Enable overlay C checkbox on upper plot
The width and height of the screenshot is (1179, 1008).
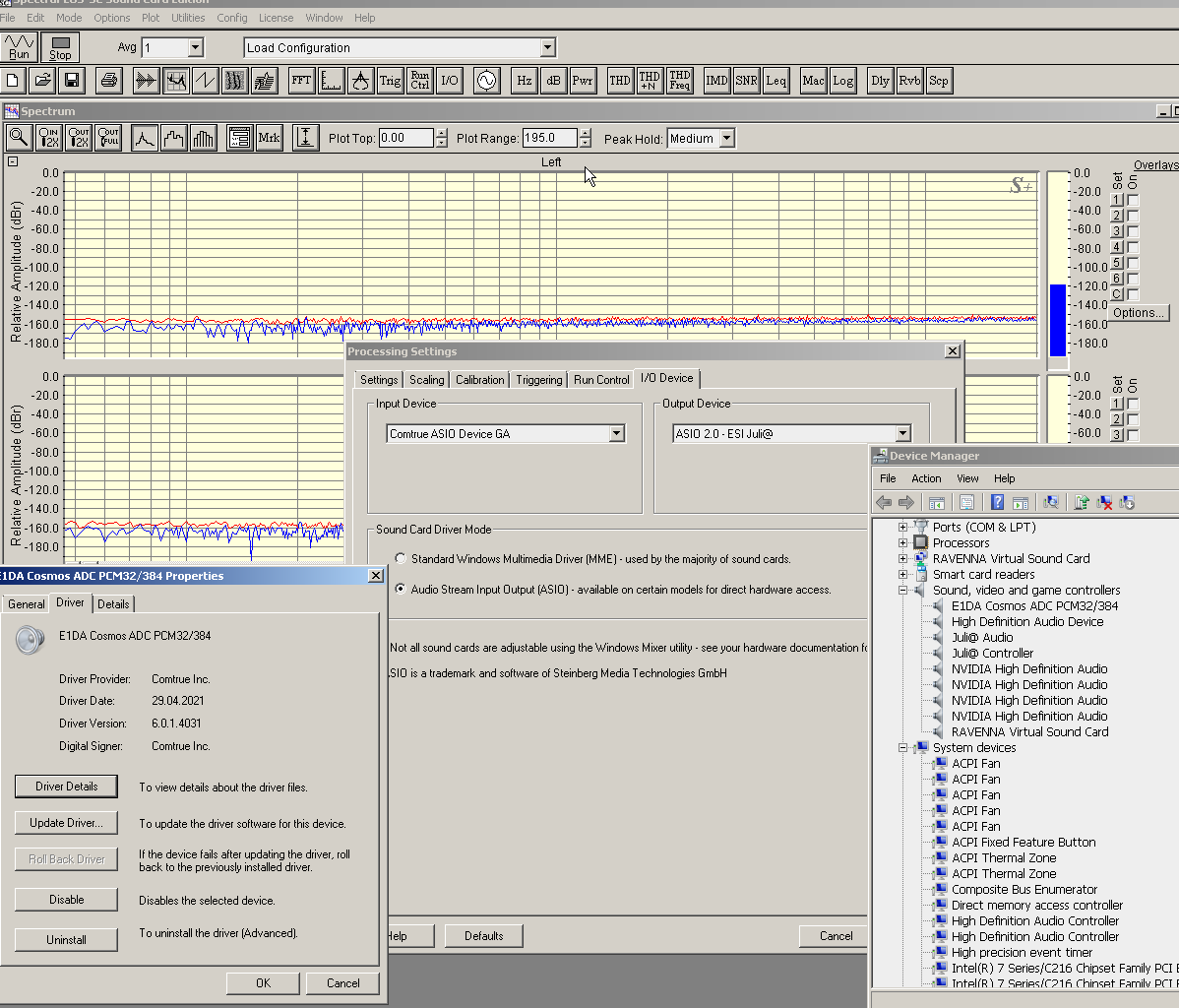1133,295
